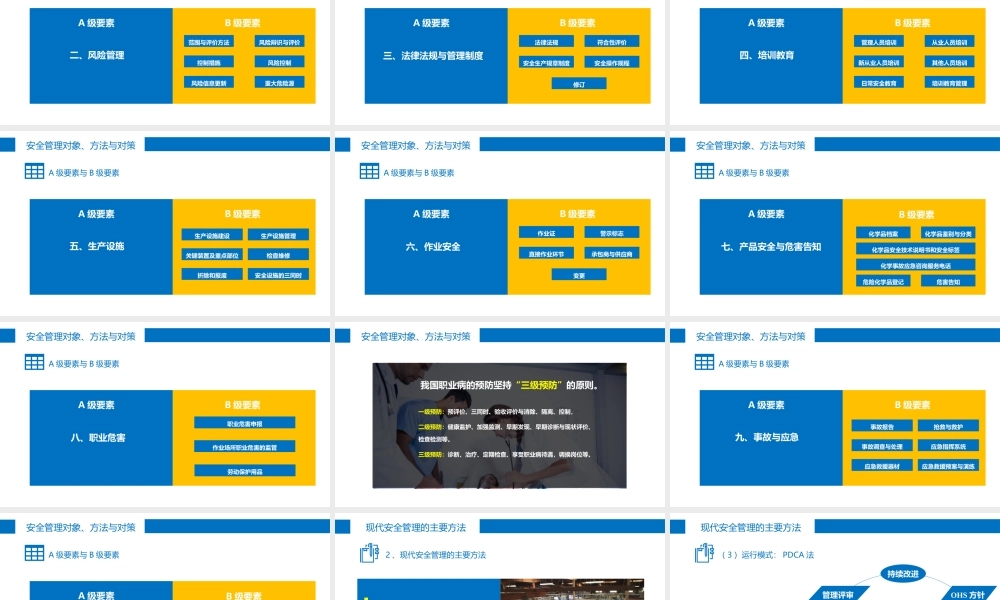
Task: Open the 四、培训教育 slide thumbnail
Action: click(x=835, y=62)
